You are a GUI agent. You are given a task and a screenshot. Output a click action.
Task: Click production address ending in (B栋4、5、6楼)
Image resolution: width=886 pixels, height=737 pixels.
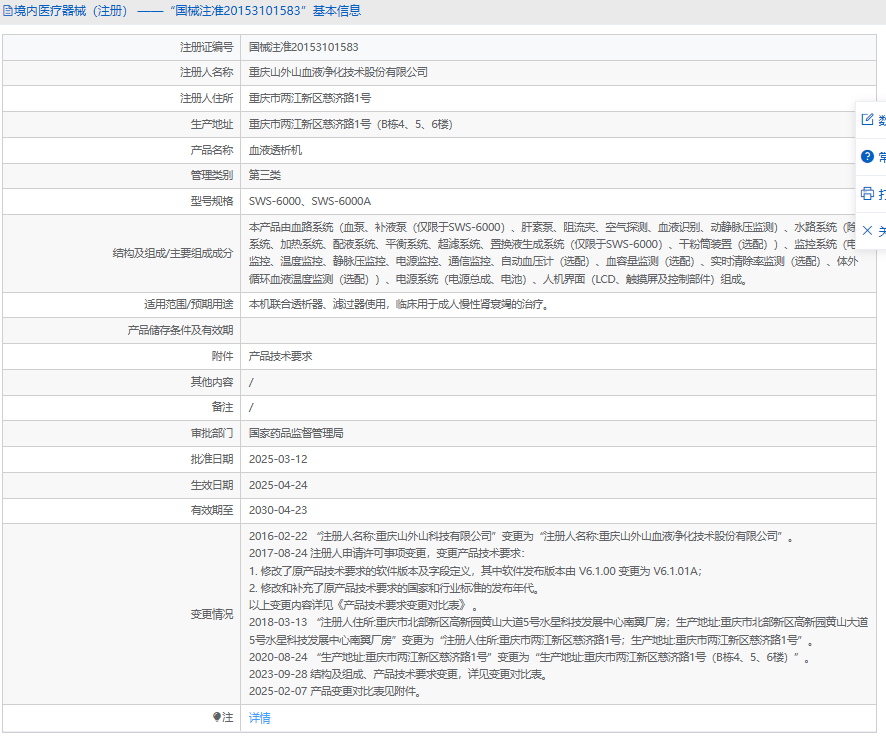[x=350, y=124]
